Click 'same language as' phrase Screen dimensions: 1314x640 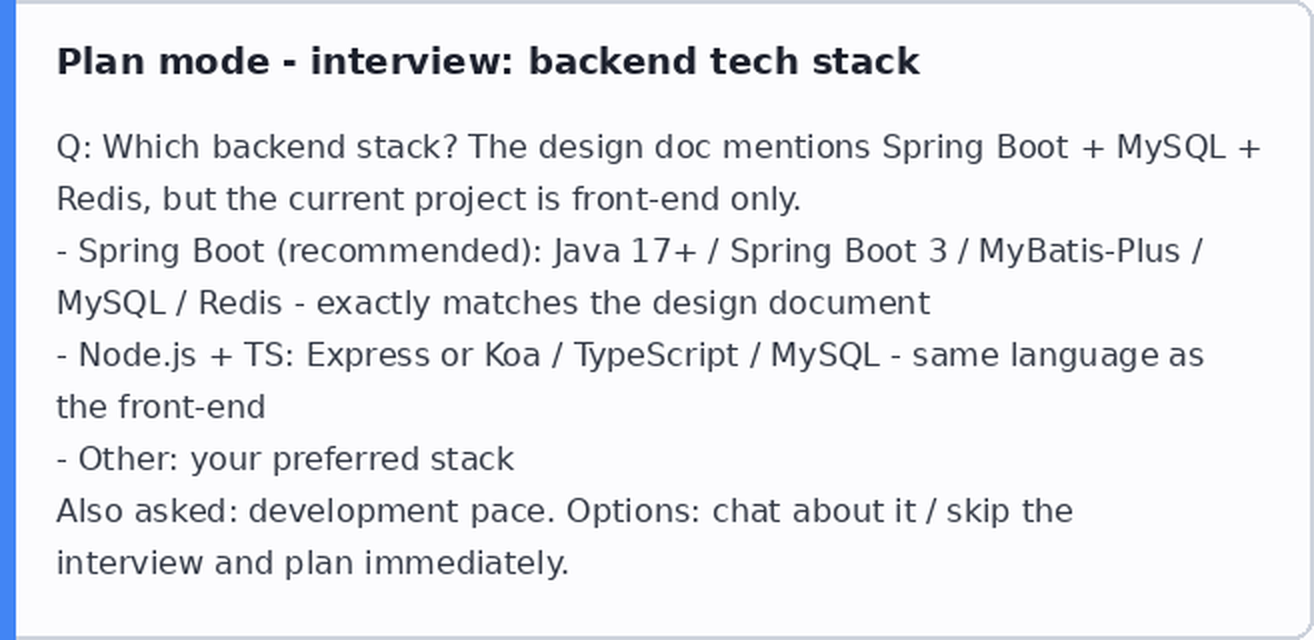tap(1058, 356)
